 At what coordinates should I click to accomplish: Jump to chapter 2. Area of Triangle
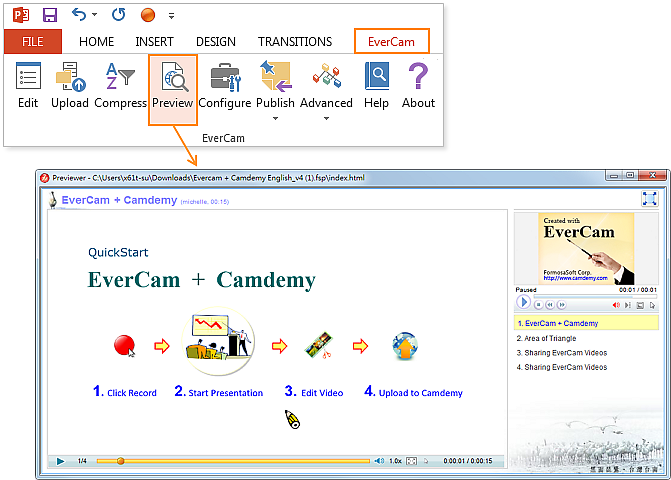[546, 338]
